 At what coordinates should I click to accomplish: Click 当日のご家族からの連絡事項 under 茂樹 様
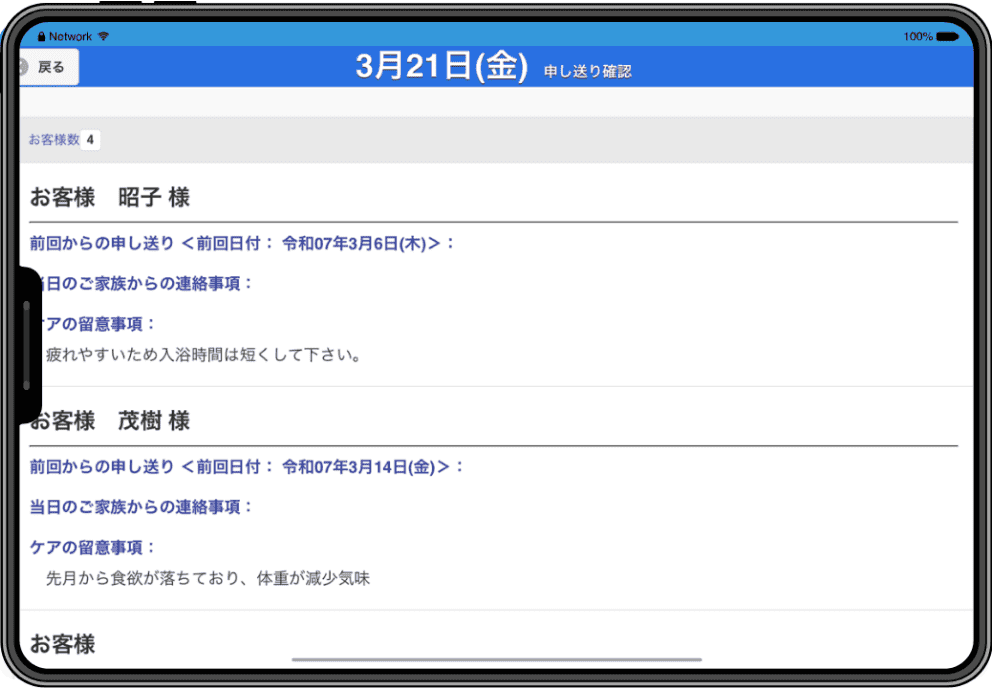click(141, 507)
